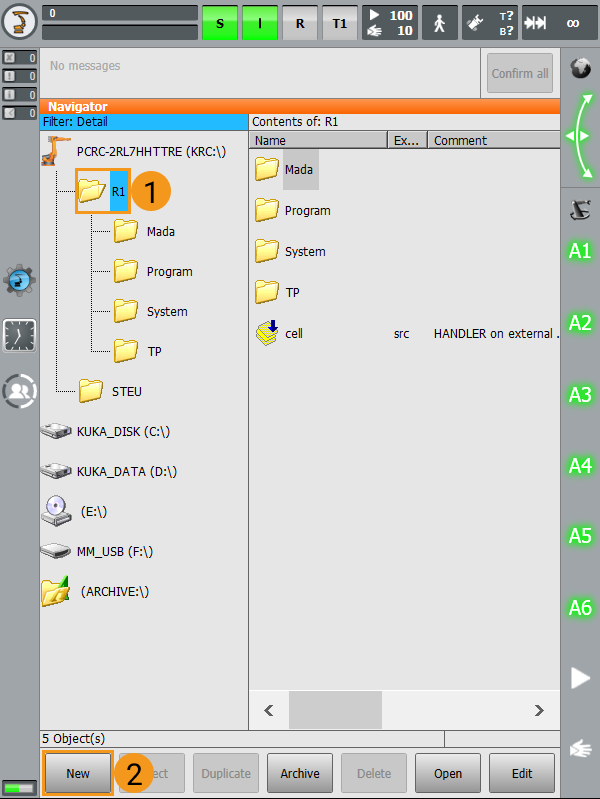Viewport: 600px width, 799px height.
Task: Click the horizontal scrollbar left arrow
Action: tap(269, 710)
